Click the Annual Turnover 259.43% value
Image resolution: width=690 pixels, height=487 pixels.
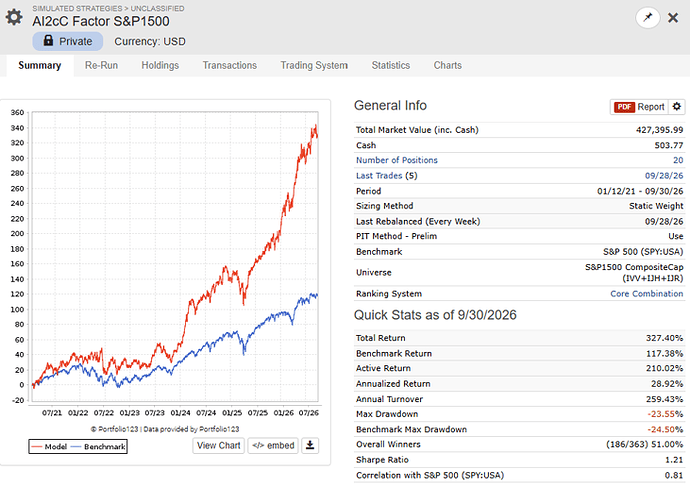(664, 399)
